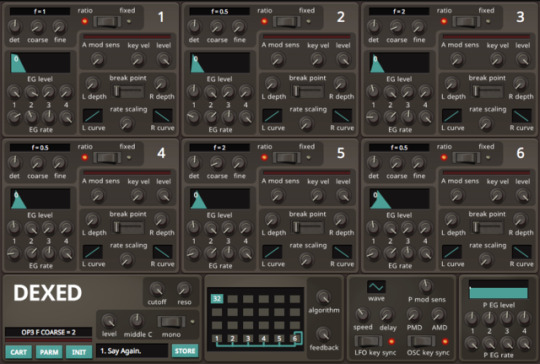Click operator 3 break point slider

487,92
